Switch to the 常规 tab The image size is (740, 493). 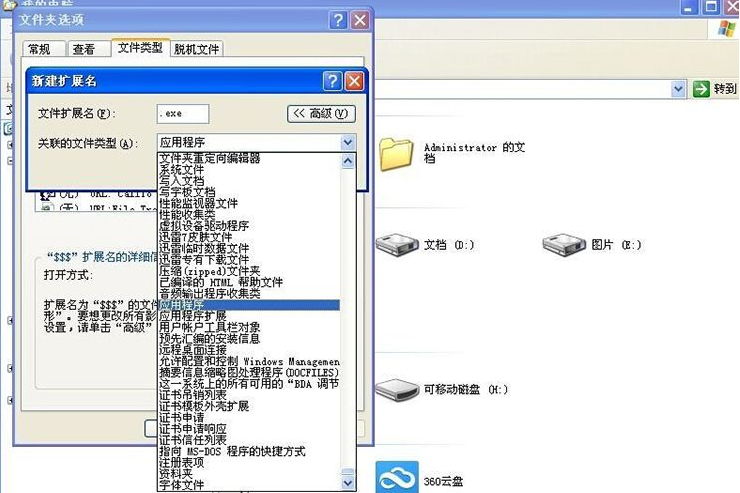pyautogui.click(x=40, y=49)
